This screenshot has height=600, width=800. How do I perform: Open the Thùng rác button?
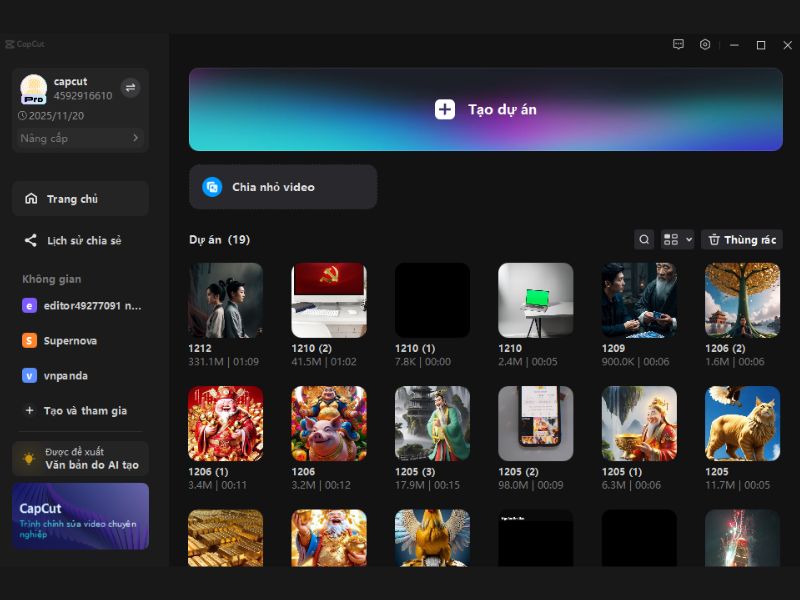(x=742, y=239)
